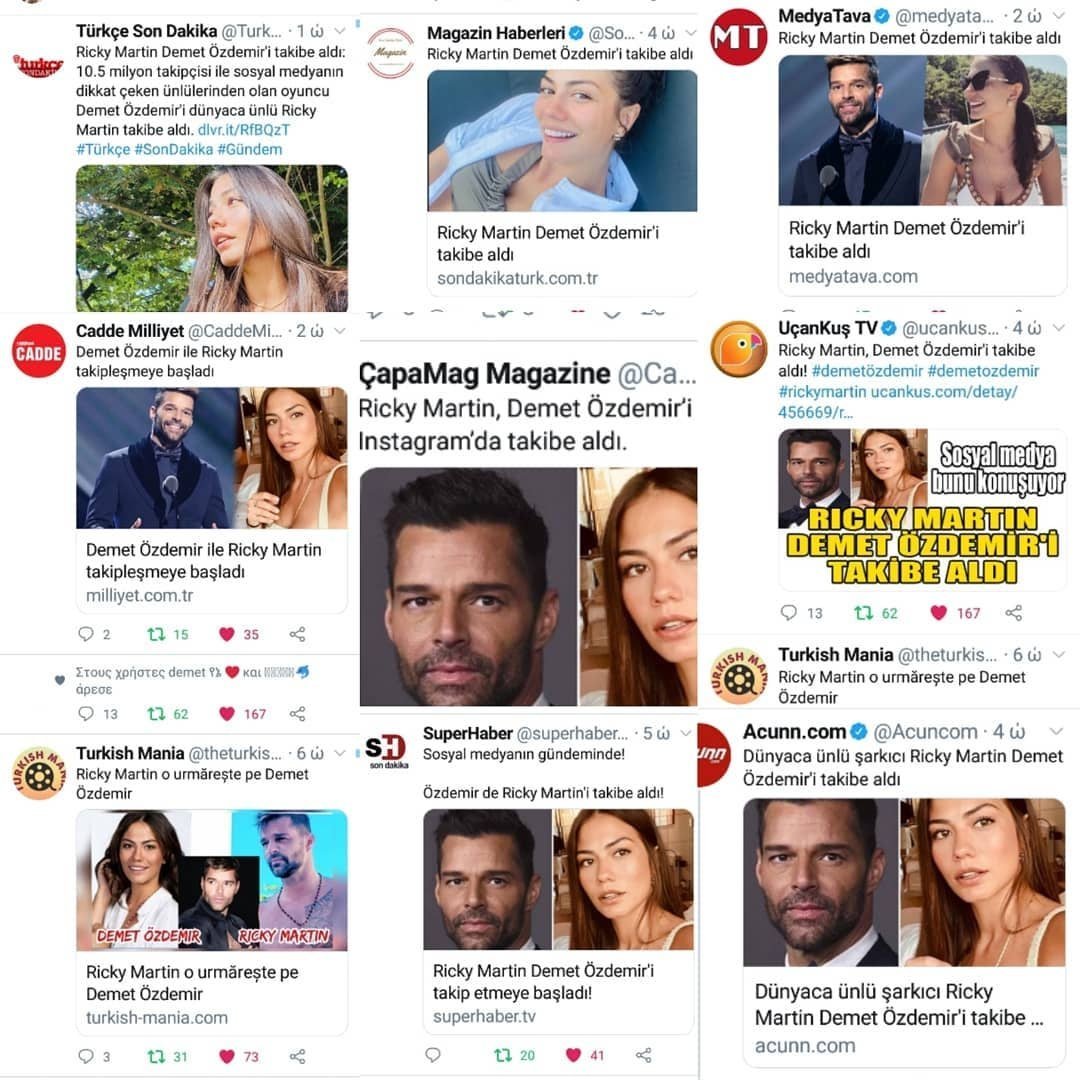Open the dlvr.it/RfBQzT link

(244, 129)
